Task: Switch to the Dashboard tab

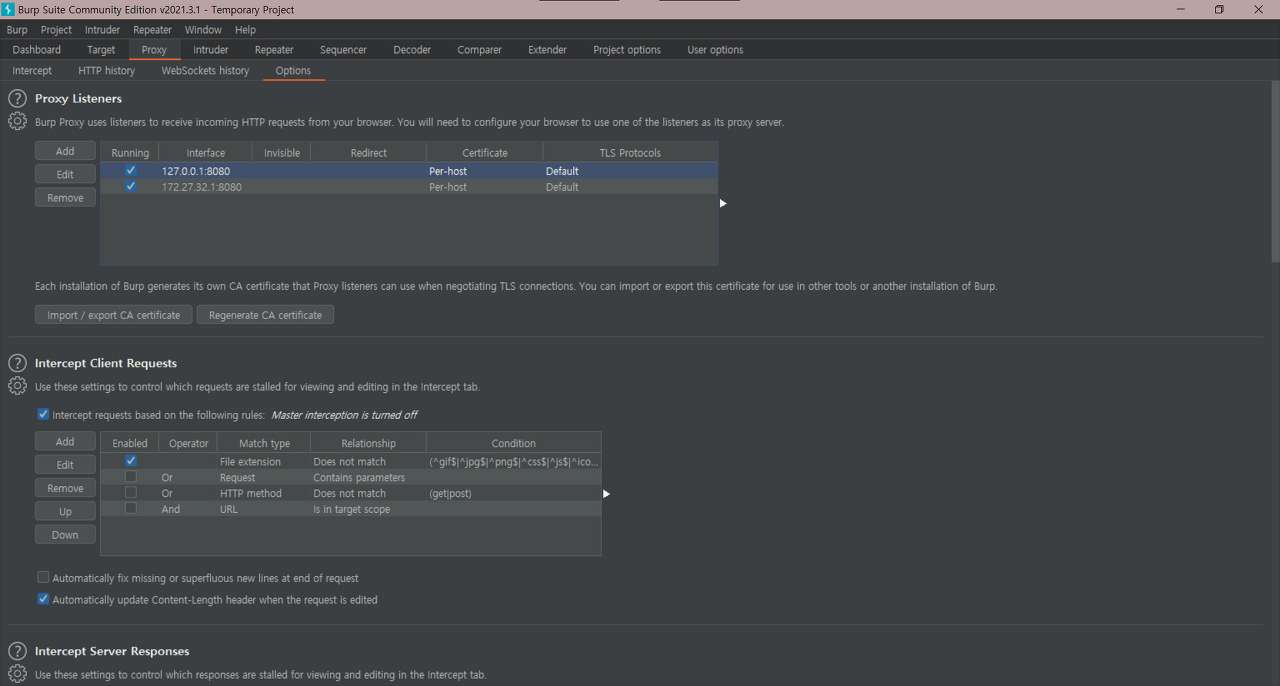Action: tap(37, 50)
